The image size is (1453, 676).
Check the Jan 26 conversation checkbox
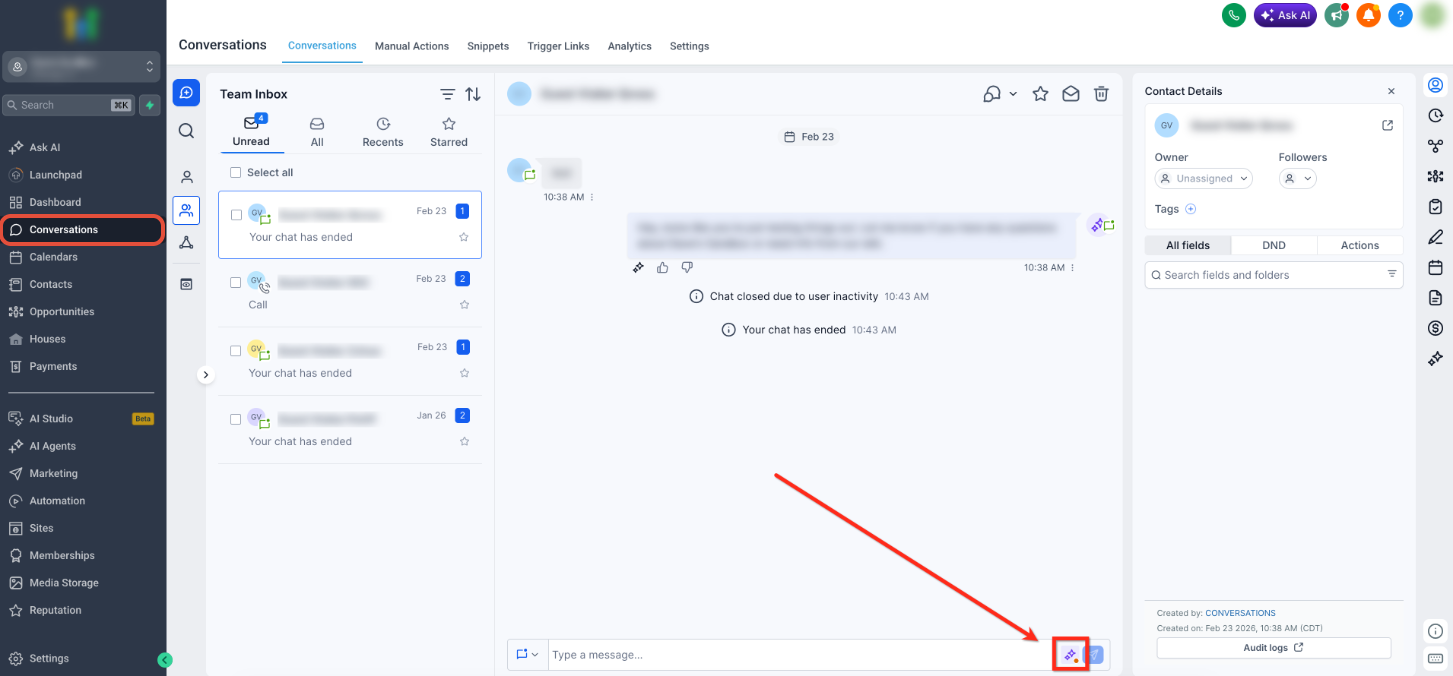236,419
